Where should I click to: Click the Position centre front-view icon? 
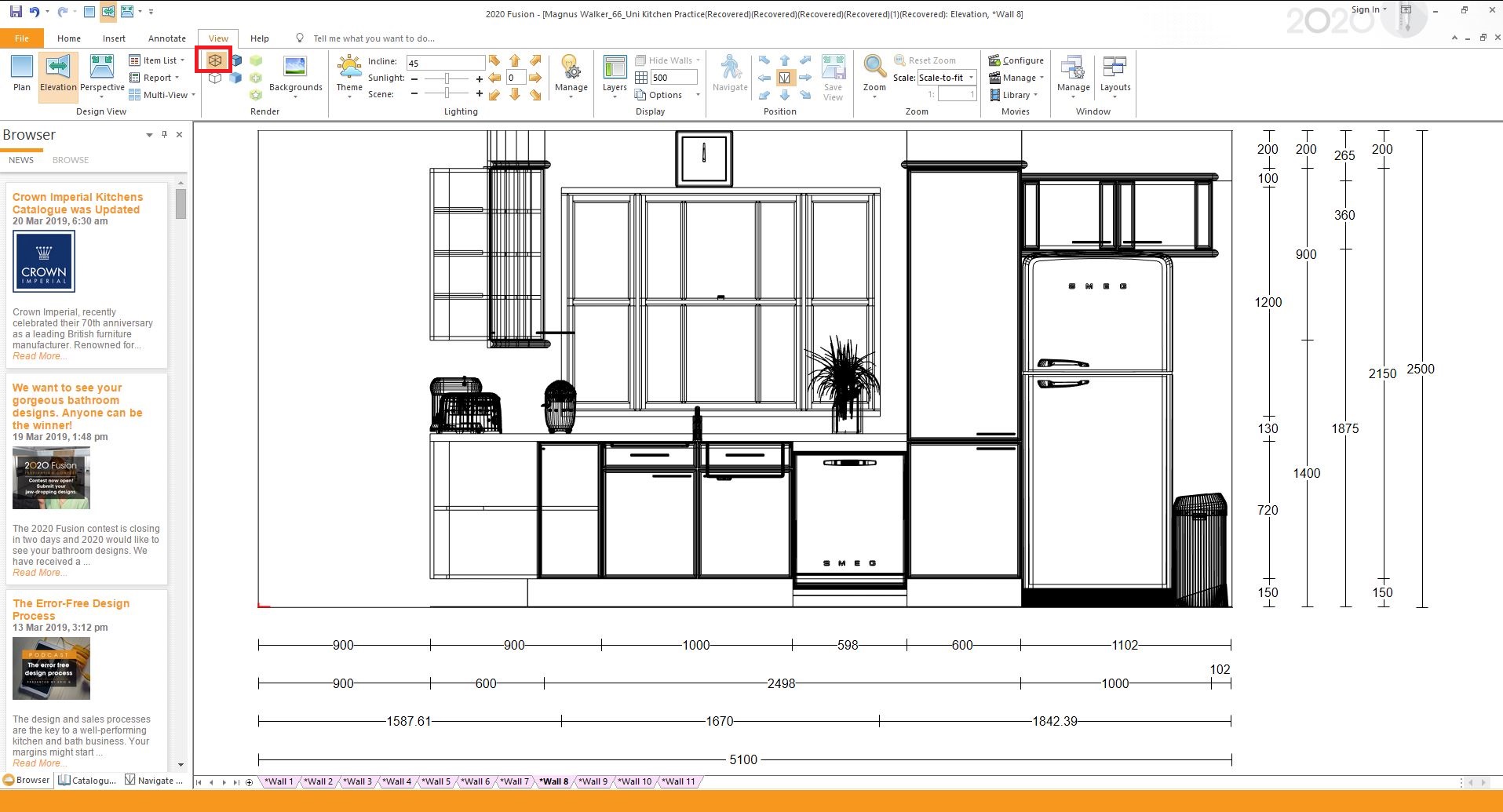(x=784, y=78)
